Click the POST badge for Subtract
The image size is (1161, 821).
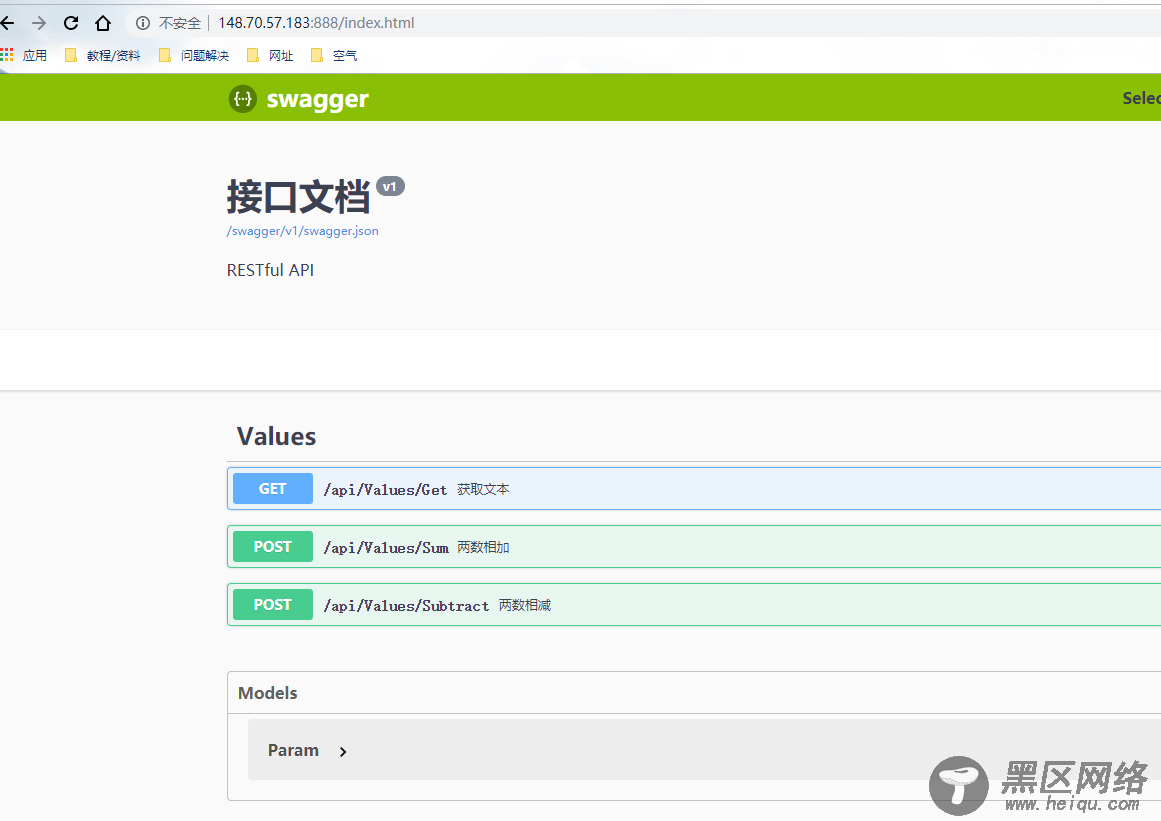272,605
